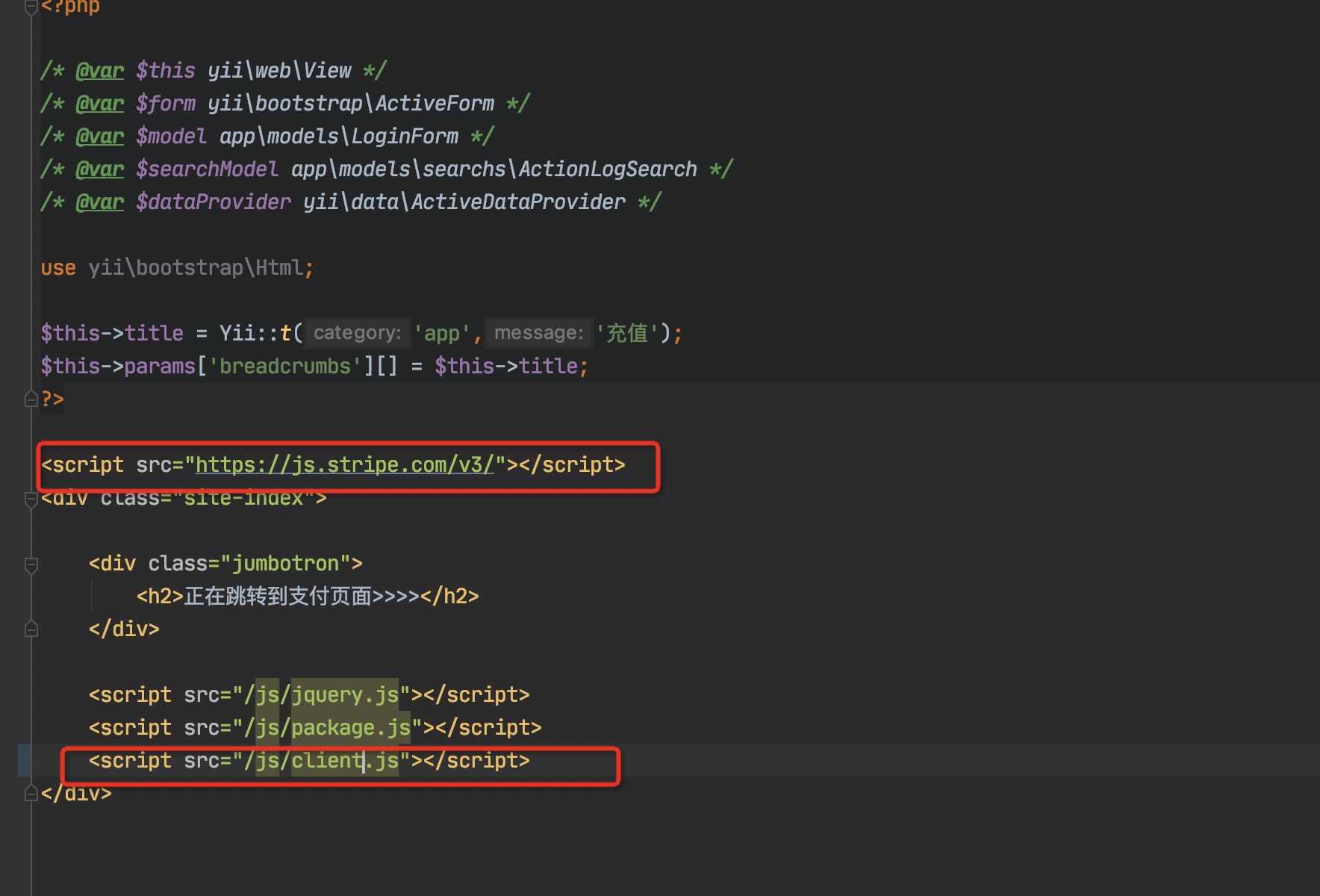Open the https://js.stripe.com/v3/ hyperlink
Viewport: 1320px width, 896px height.
[x=346, y=464]
